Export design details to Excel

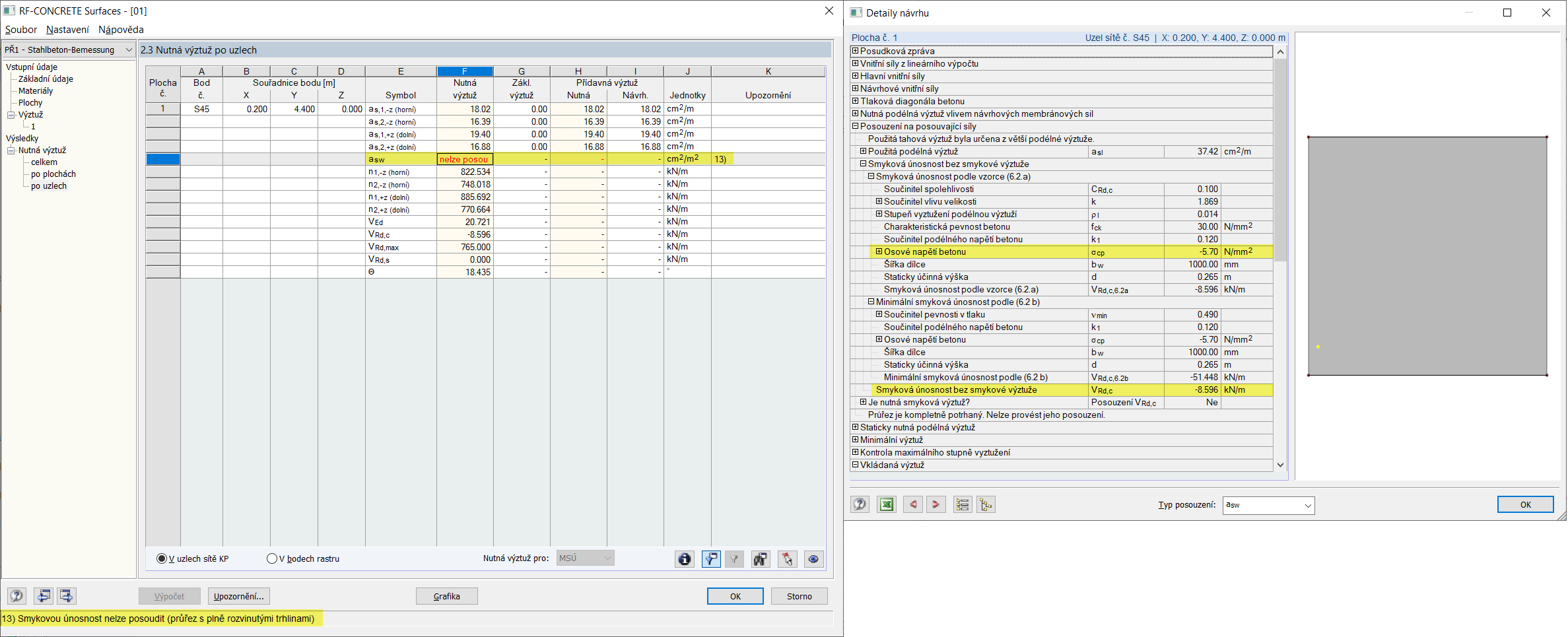[x=887, y=504]
